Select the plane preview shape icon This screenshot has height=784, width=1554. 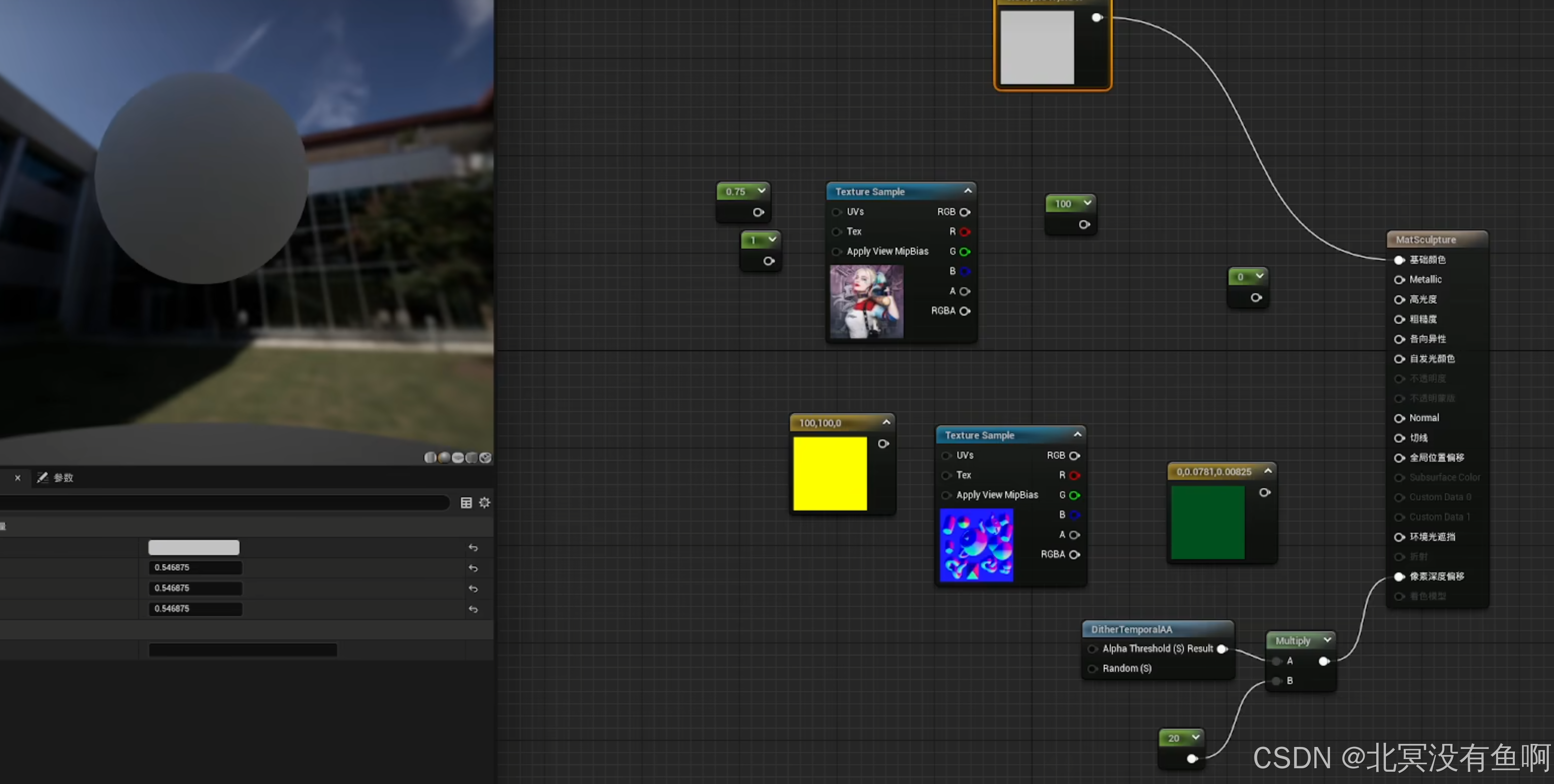tap(458, 458)
